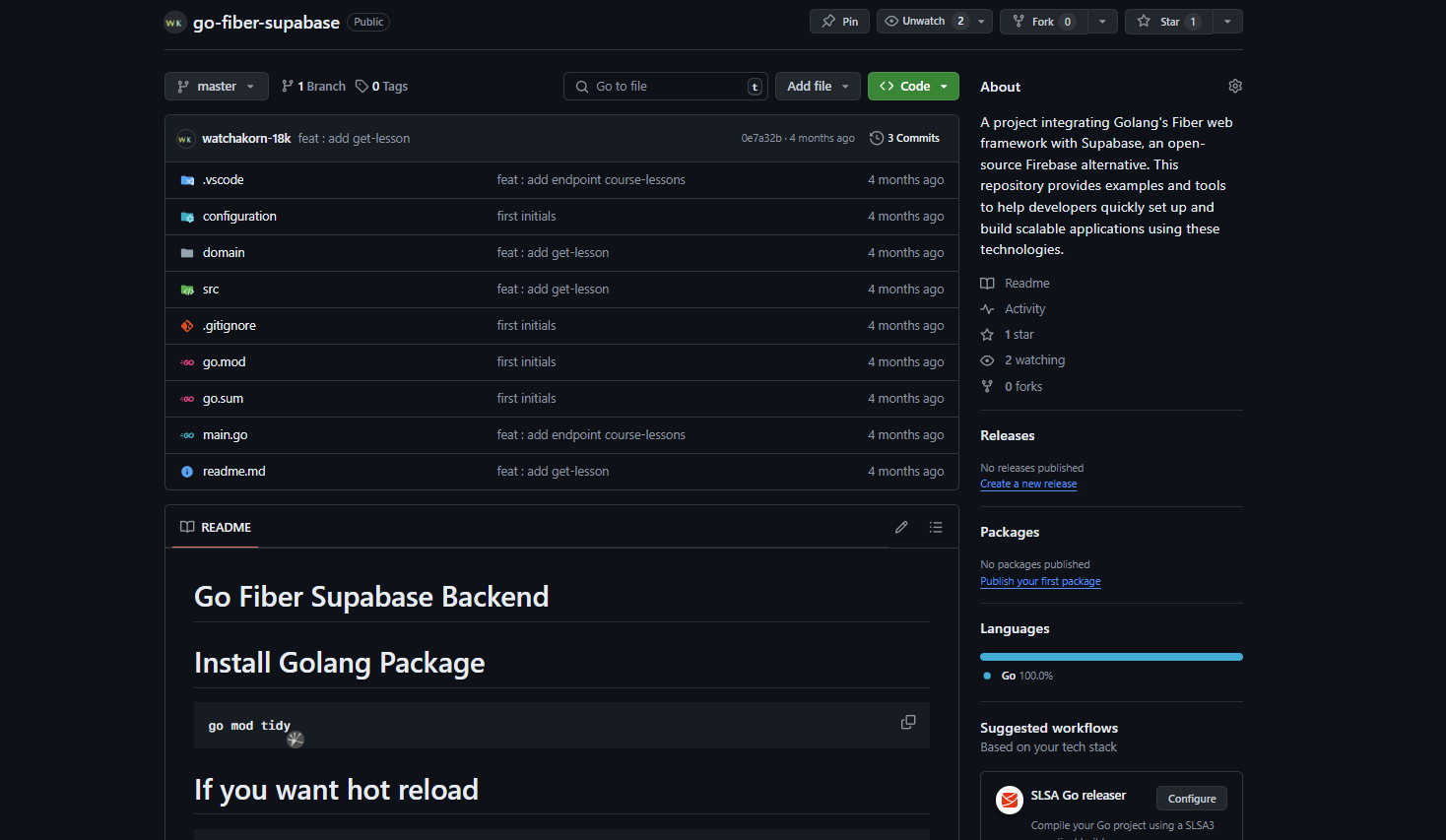Open the src folder
Image resolution: width=1446 pixels, height=840 pixels.
tap(211, 290)
